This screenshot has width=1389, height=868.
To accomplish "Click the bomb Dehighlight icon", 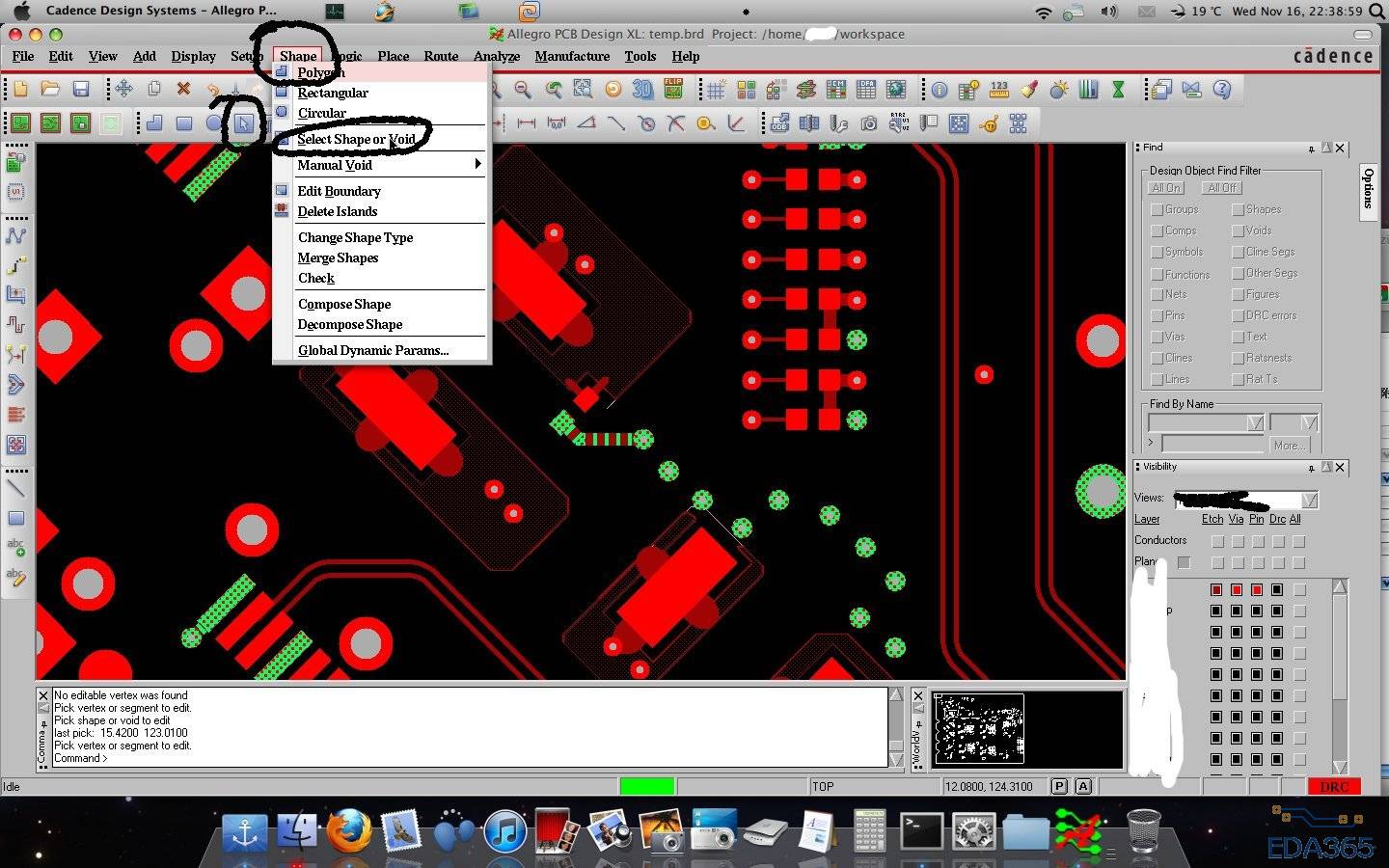I will [x=1059, y=90].
